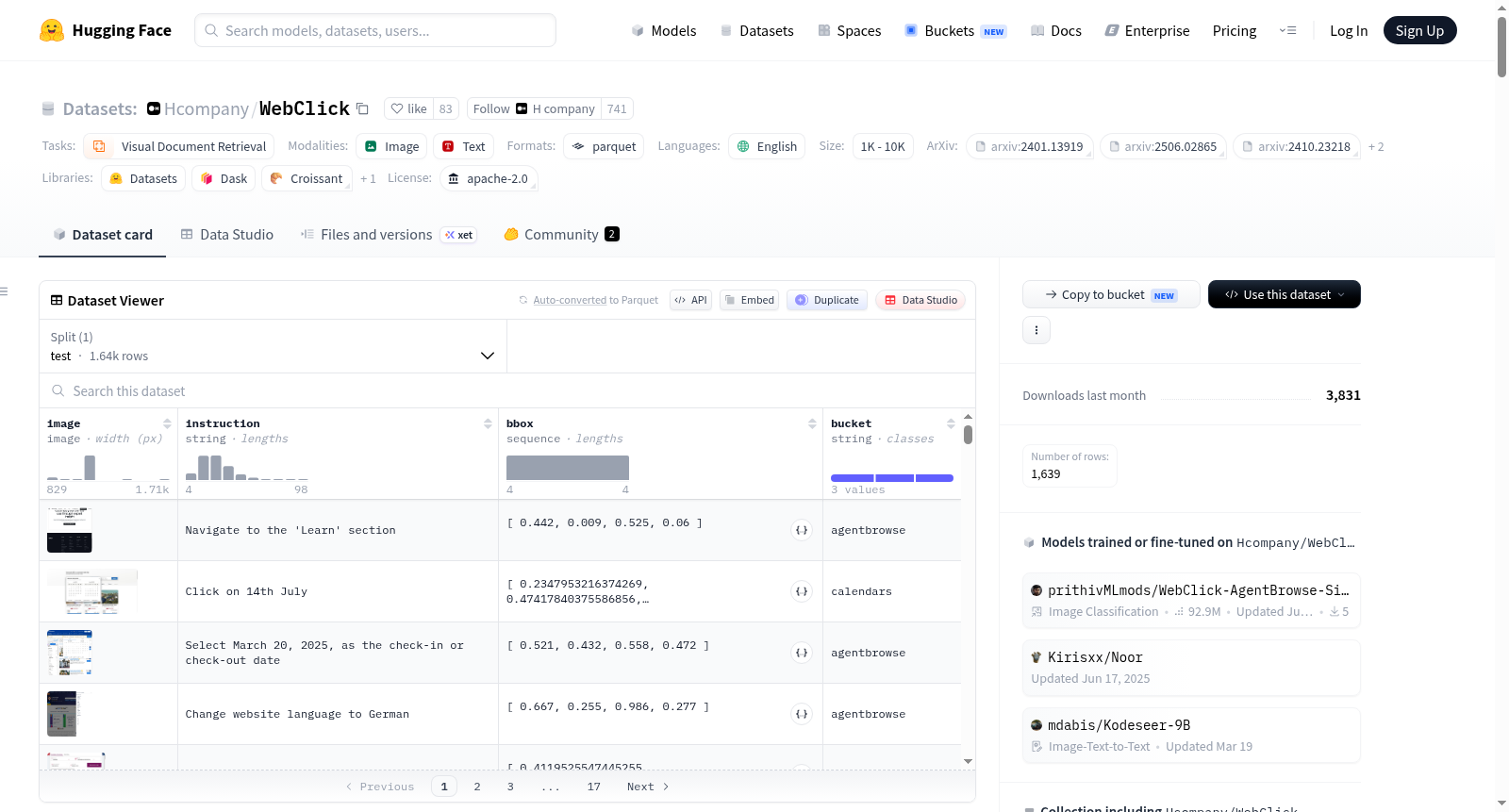Click the image width histogram's tallest bar

[x=90, y=468]
